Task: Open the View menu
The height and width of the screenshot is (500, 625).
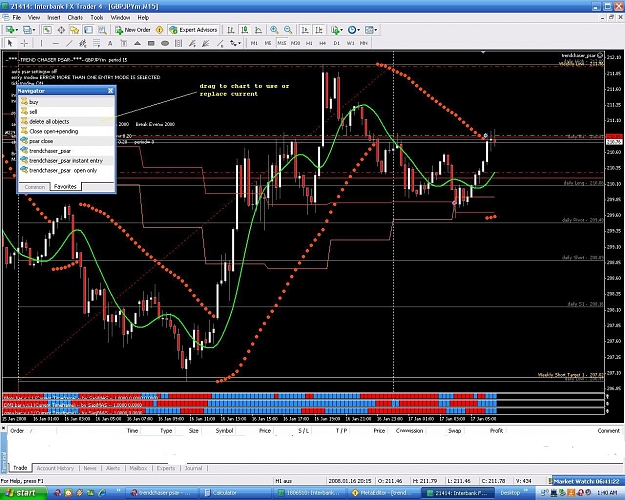Action: 34,18
